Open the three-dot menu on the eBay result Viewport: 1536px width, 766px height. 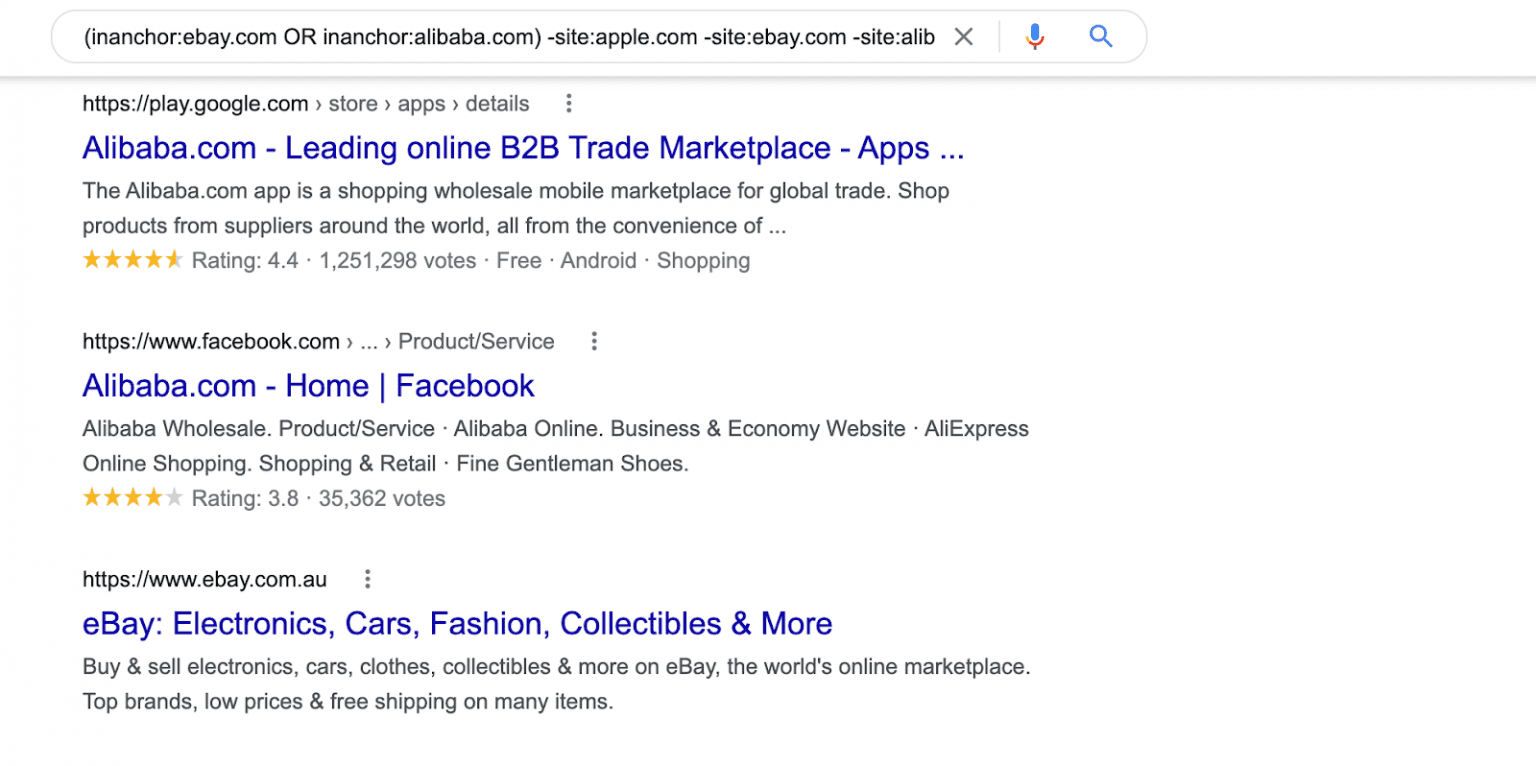(367, 578)
